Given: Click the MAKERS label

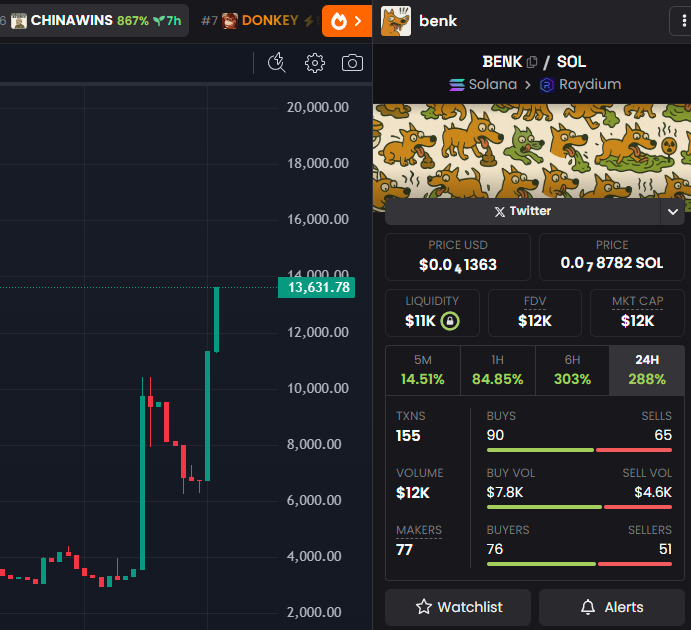Looking at the screenshot, I should tap(419, 530).
